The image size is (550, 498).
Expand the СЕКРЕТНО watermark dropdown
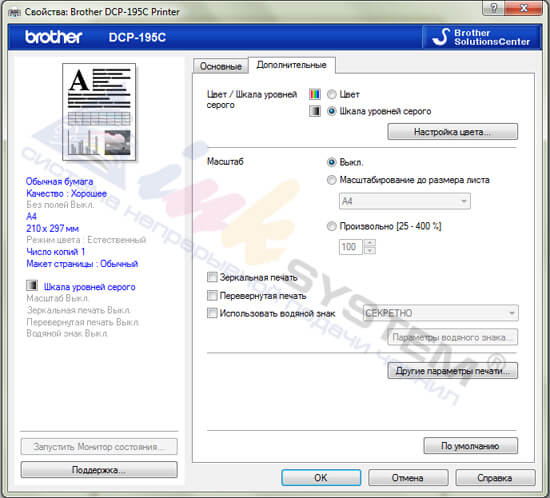[x=440, y=312]
